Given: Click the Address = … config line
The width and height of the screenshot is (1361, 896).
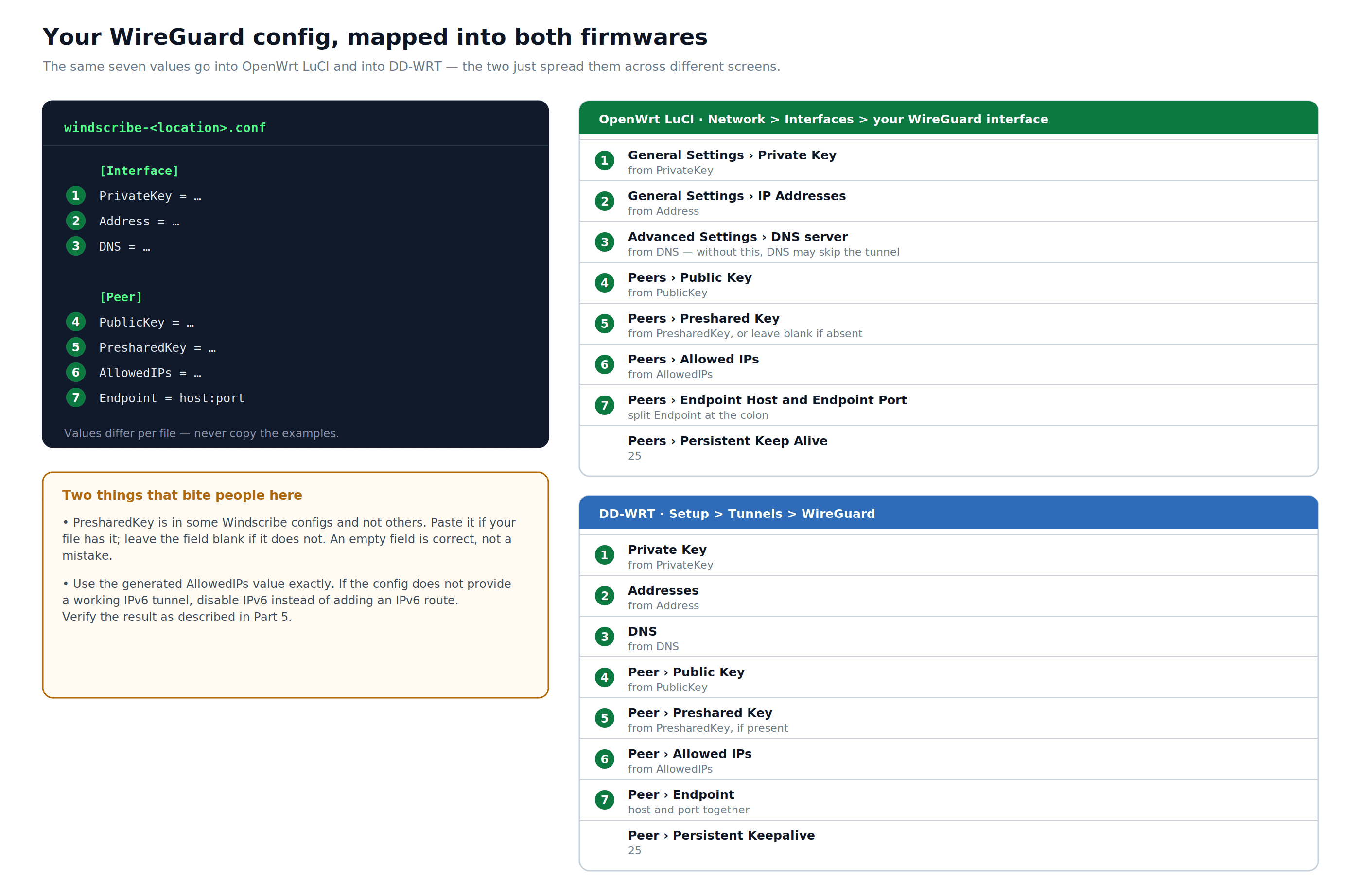Looking at the screenshot, I should [x=139, y=221].
